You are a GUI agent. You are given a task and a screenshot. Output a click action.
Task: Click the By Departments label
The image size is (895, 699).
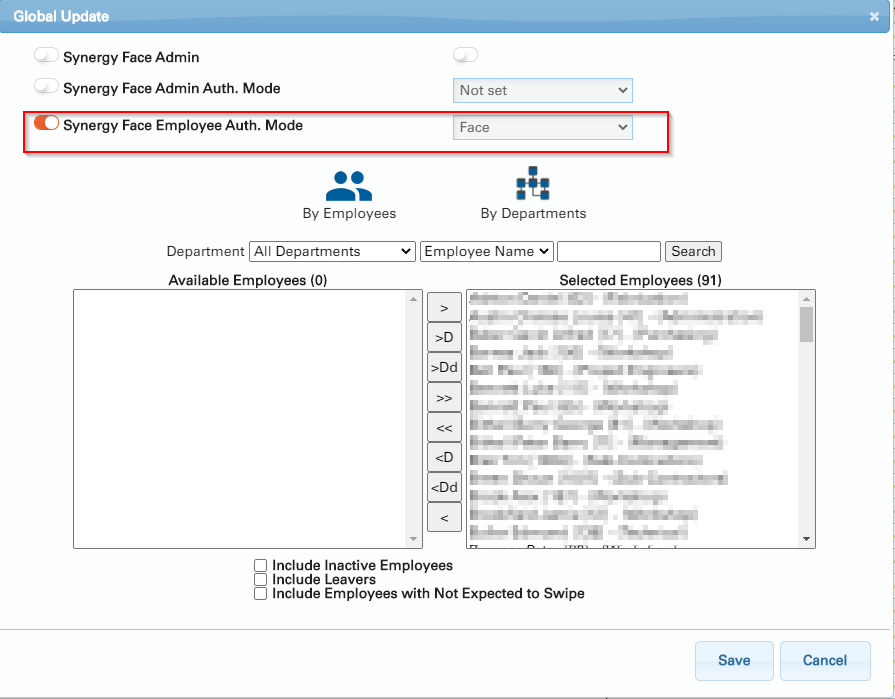click(533, 213)
